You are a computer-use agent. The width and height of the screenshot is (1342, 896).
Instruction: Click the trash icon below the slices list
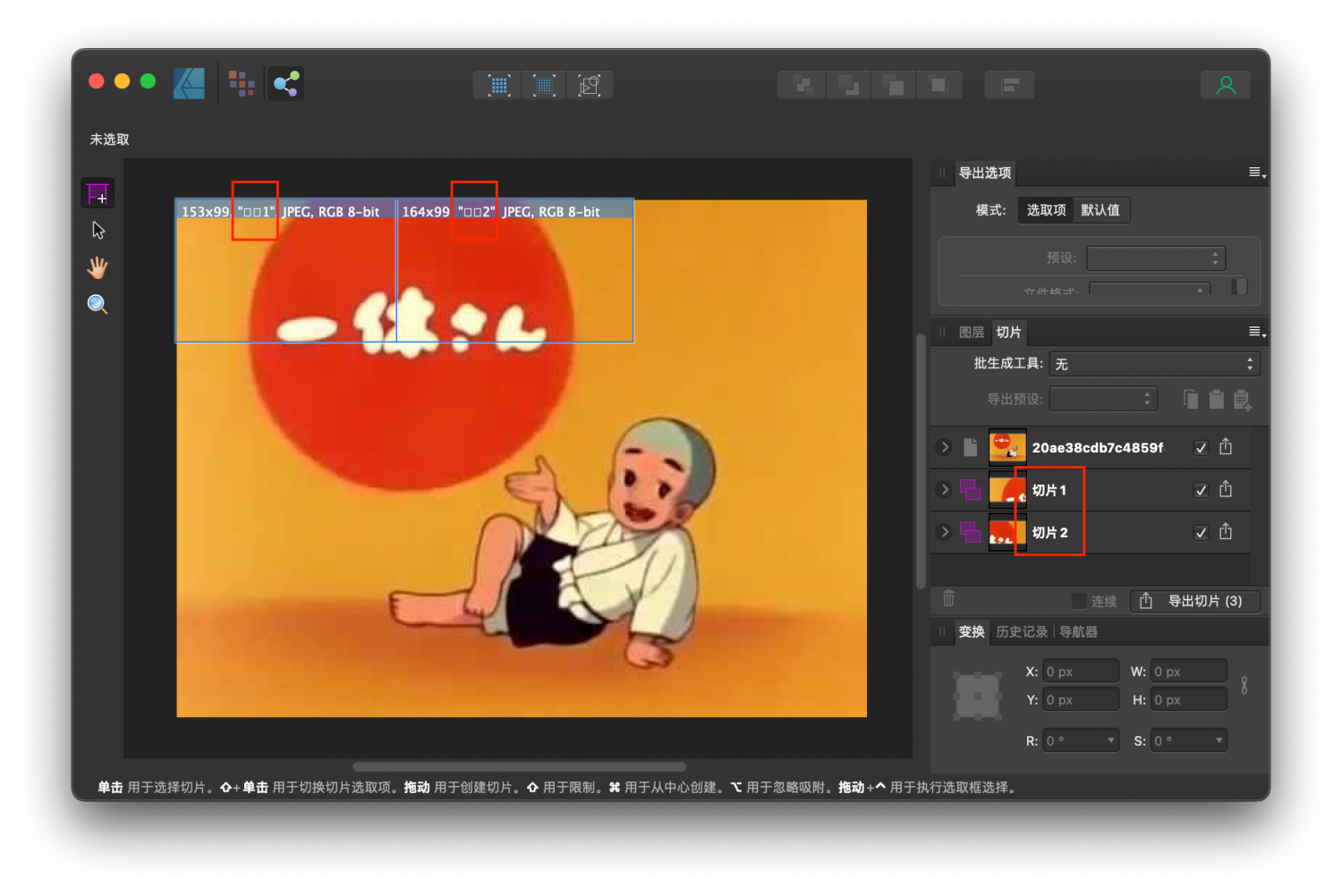click(948, 599)
